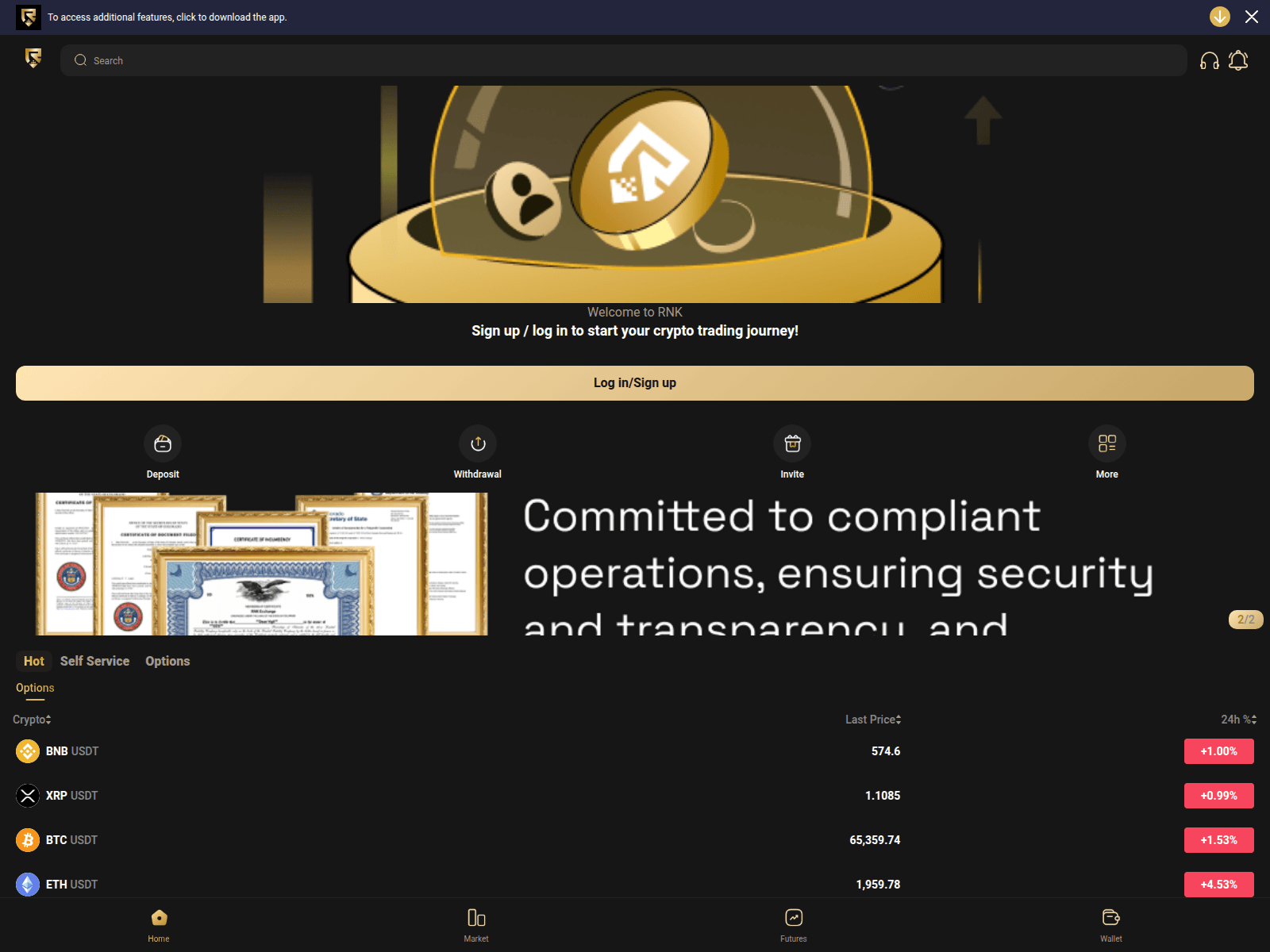
Task: Select the Options tab beside Self Service
Action: [167, 661]
